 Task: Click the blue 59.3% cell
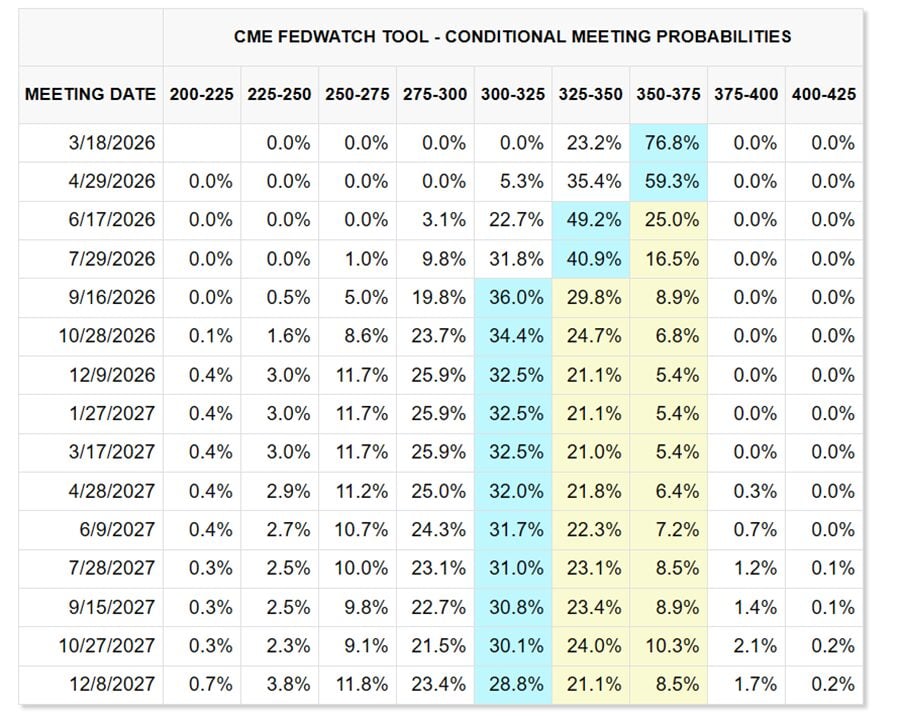pyautogui.click(x=668, y=182)
